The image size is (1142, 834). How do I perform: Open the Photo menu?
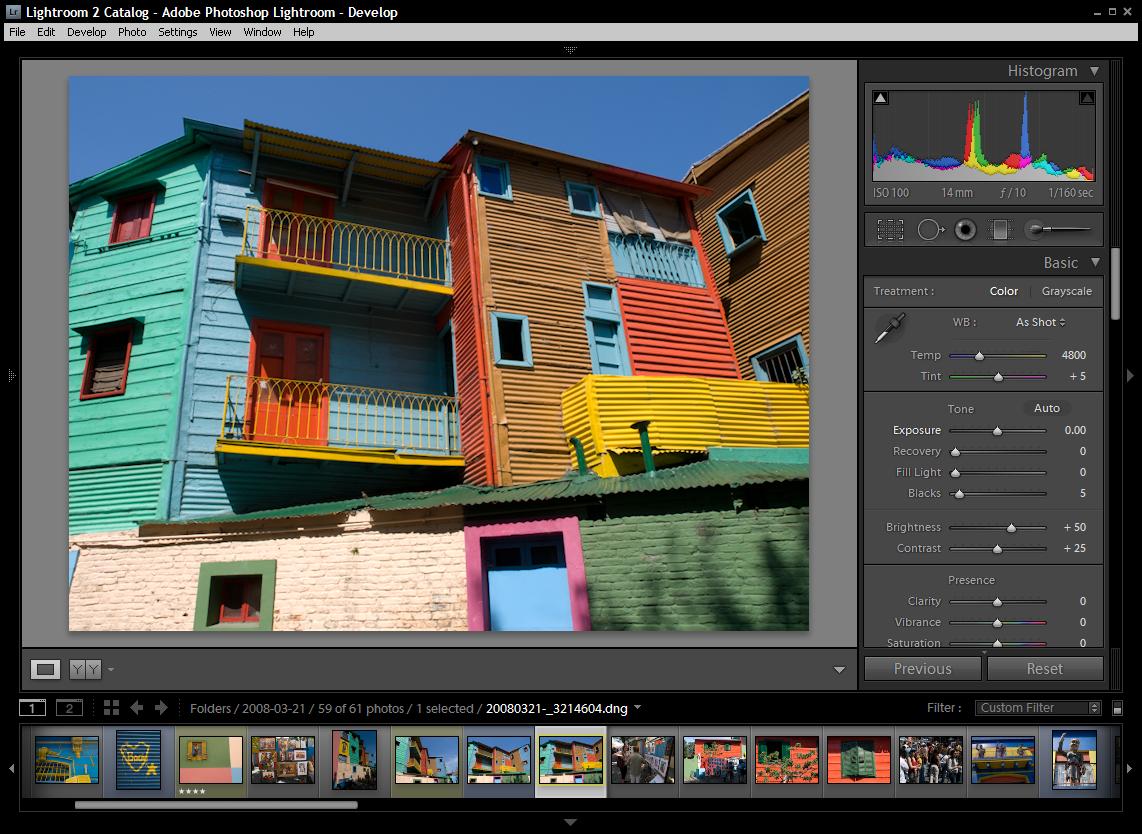[x=132, y=32]
